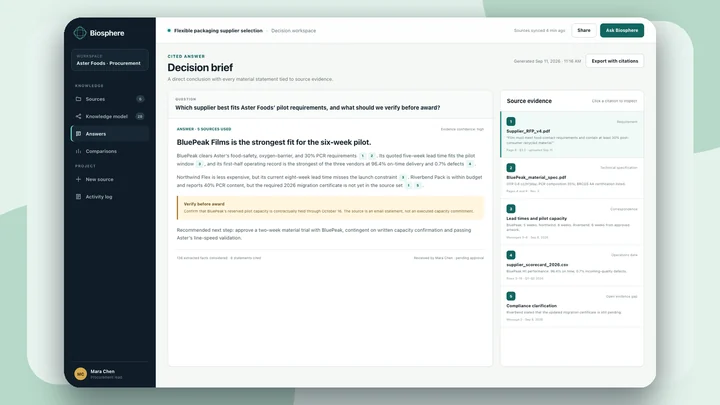The image size is (720, 405).
Task: Click the 'Verify before award' callout box
Action: [x=330, y=208]
